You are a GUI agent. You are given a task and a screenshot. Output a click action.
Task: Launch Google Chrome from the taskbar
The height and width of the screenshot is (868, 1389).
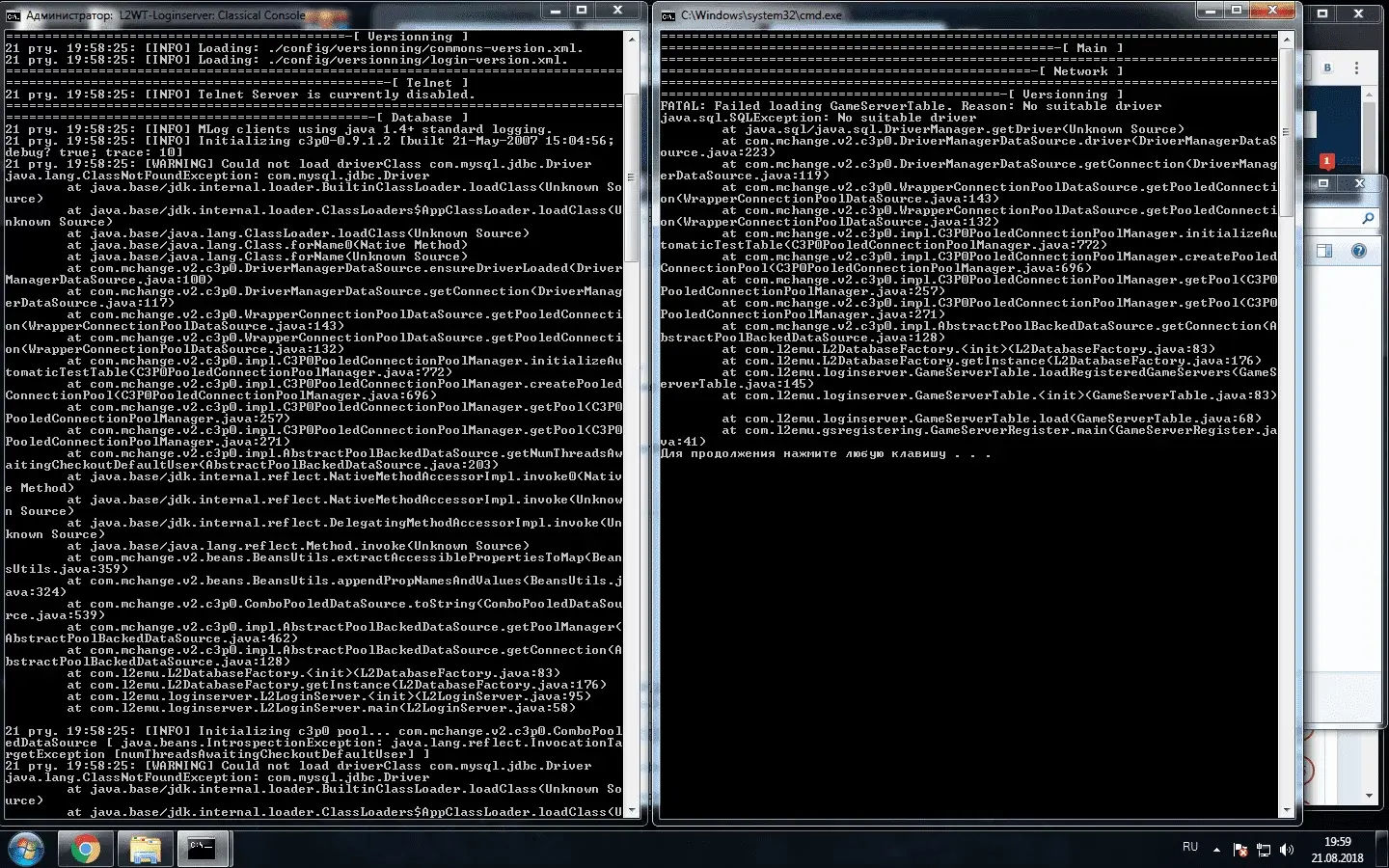click(x=85, y=849)
